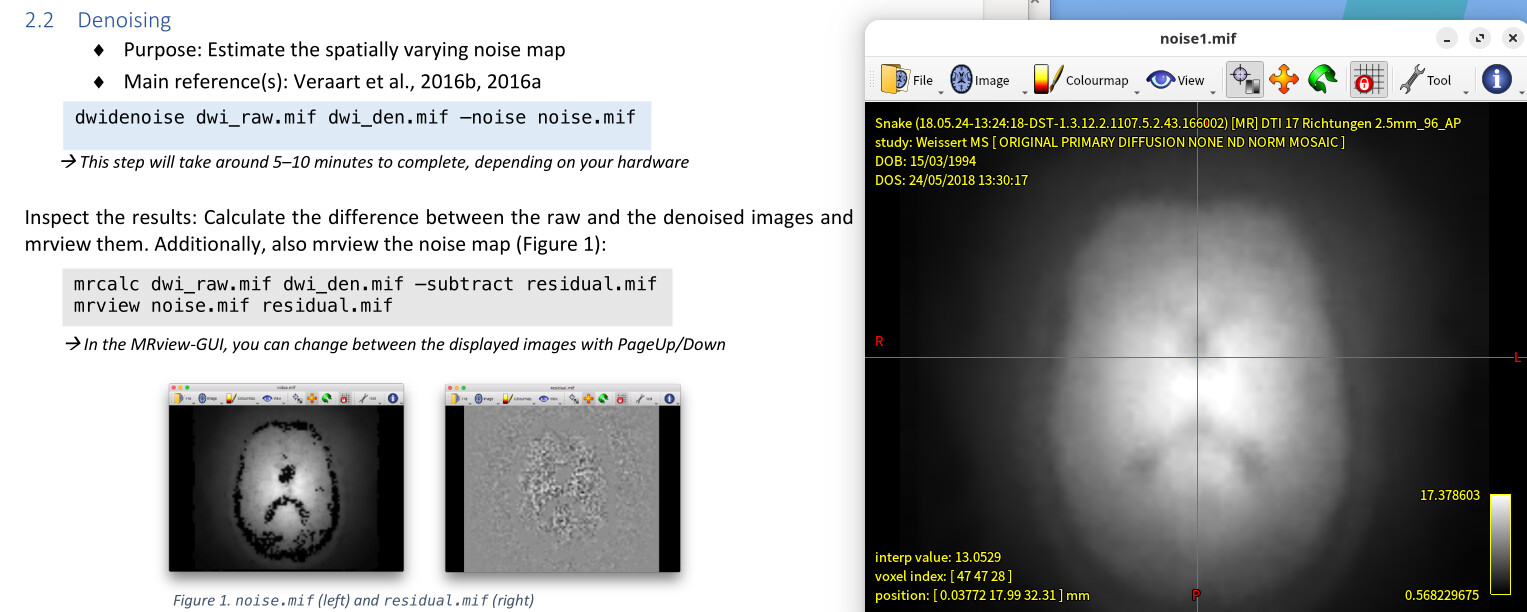Click the greyscale colour bar in viewer
Screen dimensions: 1527x612
[1499, 544]
